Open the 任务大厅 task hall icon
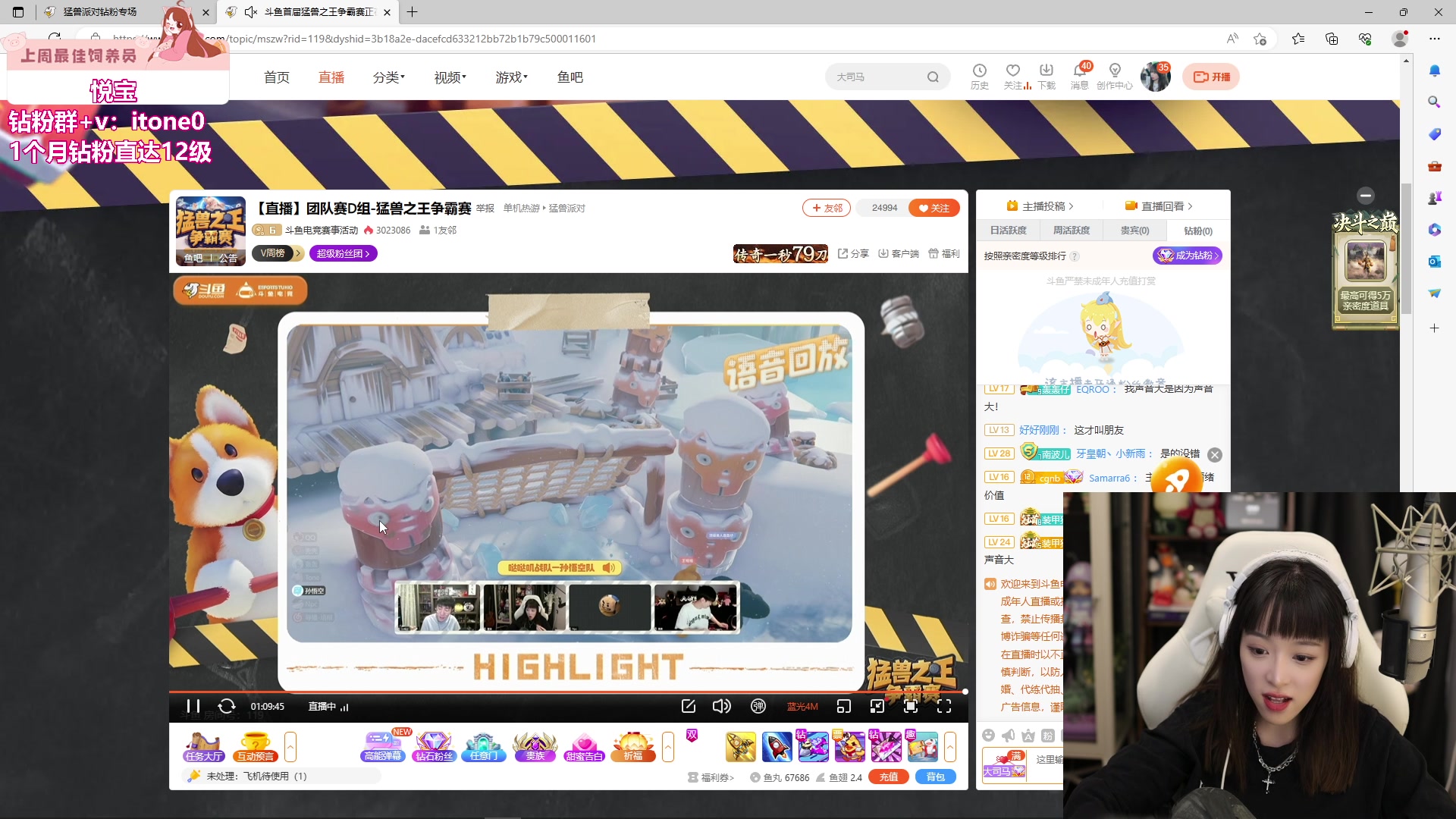Screen dimensions: 1456x819 pos(203,746)
